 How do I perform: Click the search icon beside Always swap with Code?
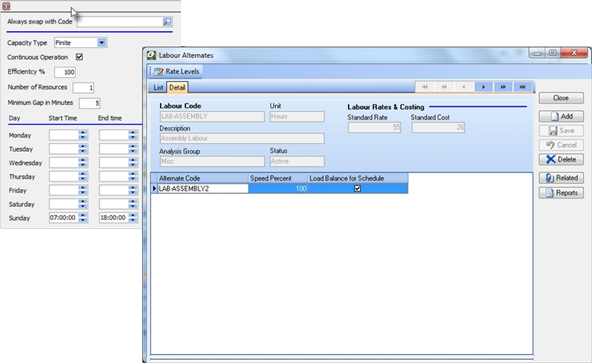(167, 22)
